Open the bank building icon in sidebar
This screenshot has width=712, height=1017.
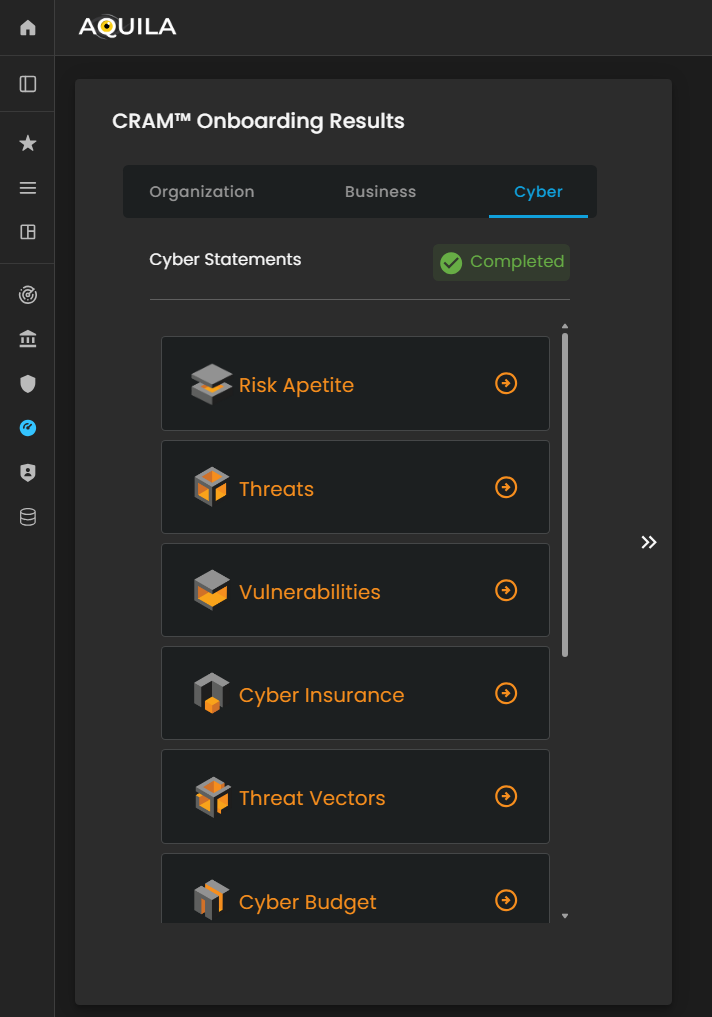pyautogui.click(x=28, y=340)
